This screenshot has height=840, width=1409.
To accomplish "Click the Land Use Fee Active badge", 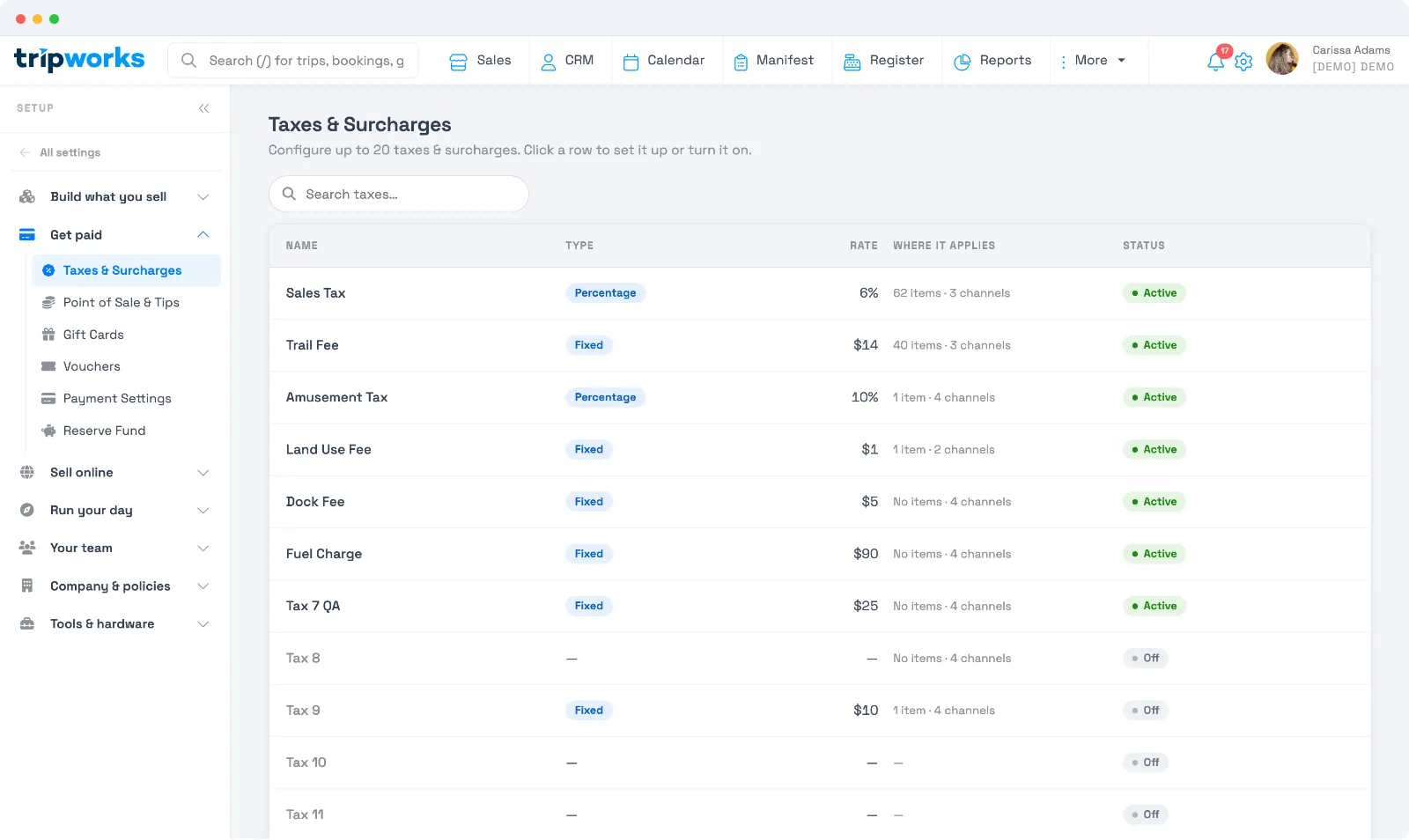I will coord(1154,450).
